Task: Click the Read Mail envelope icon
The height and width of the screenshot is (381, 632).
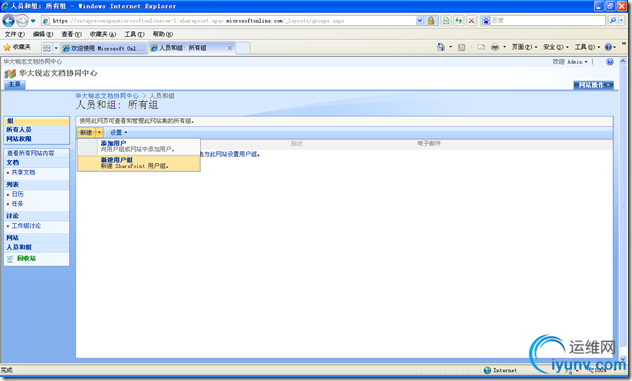Action: 481,47
